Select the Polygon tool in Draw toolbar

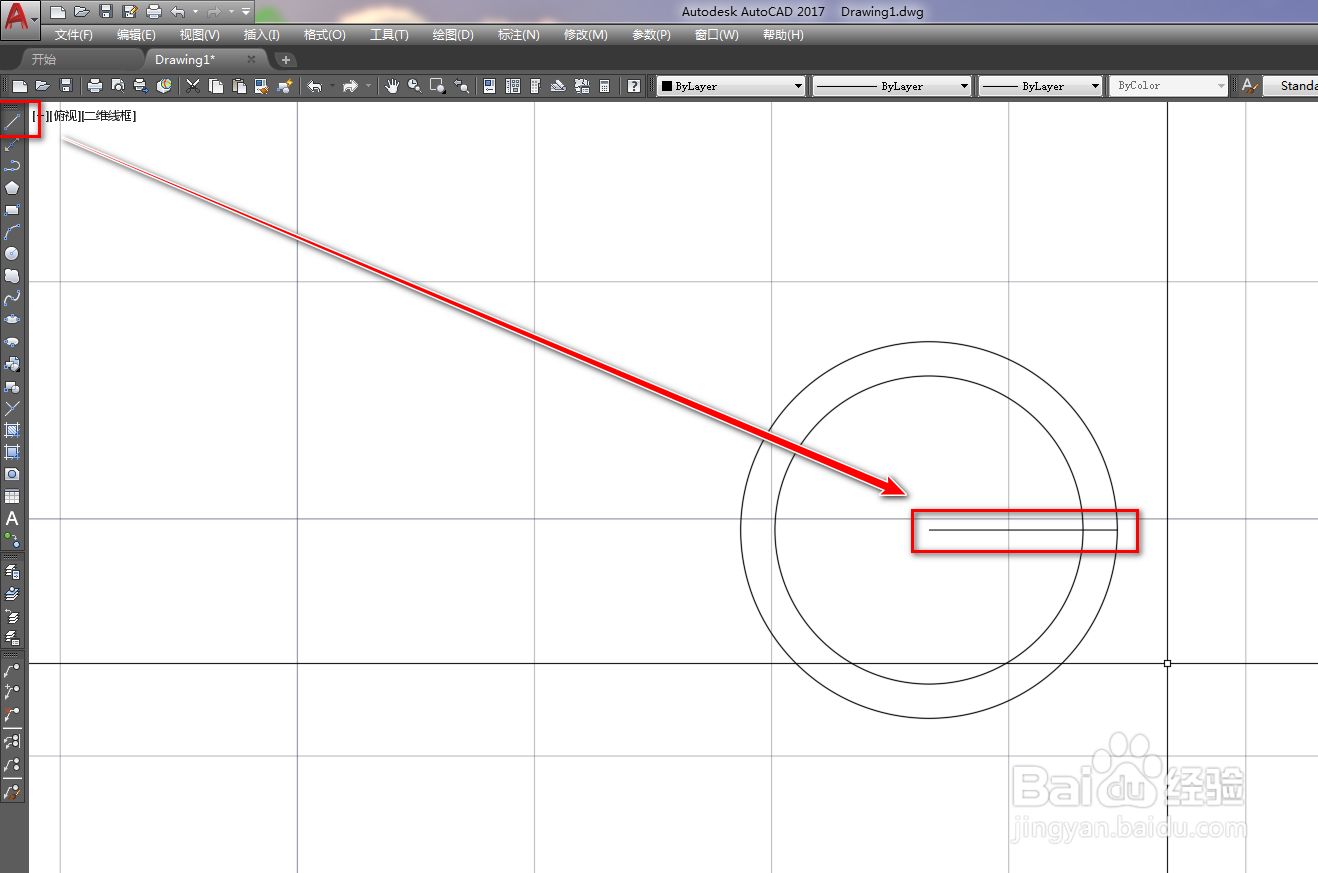click(12, 188)
